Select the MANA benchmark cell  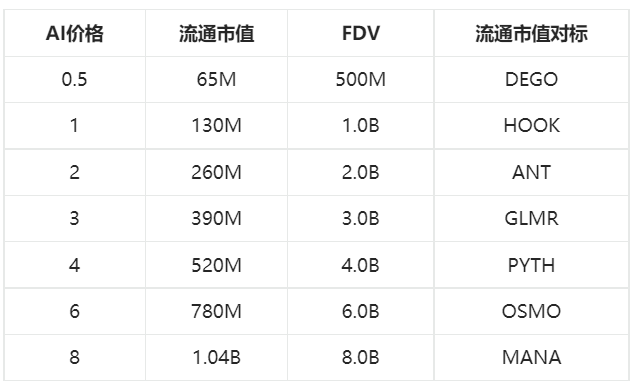[x=531, y=358]
